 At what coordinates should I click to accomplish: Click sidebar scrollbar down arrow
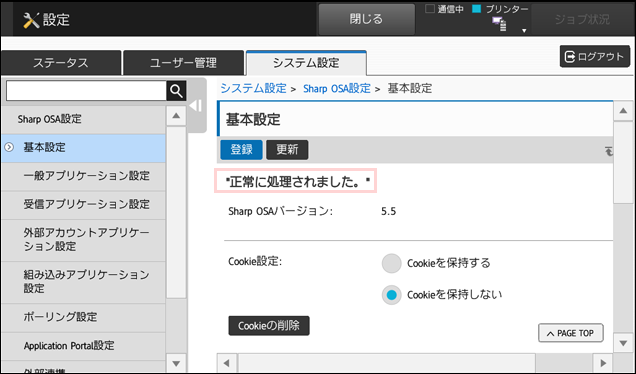click(x=176, y=363)
